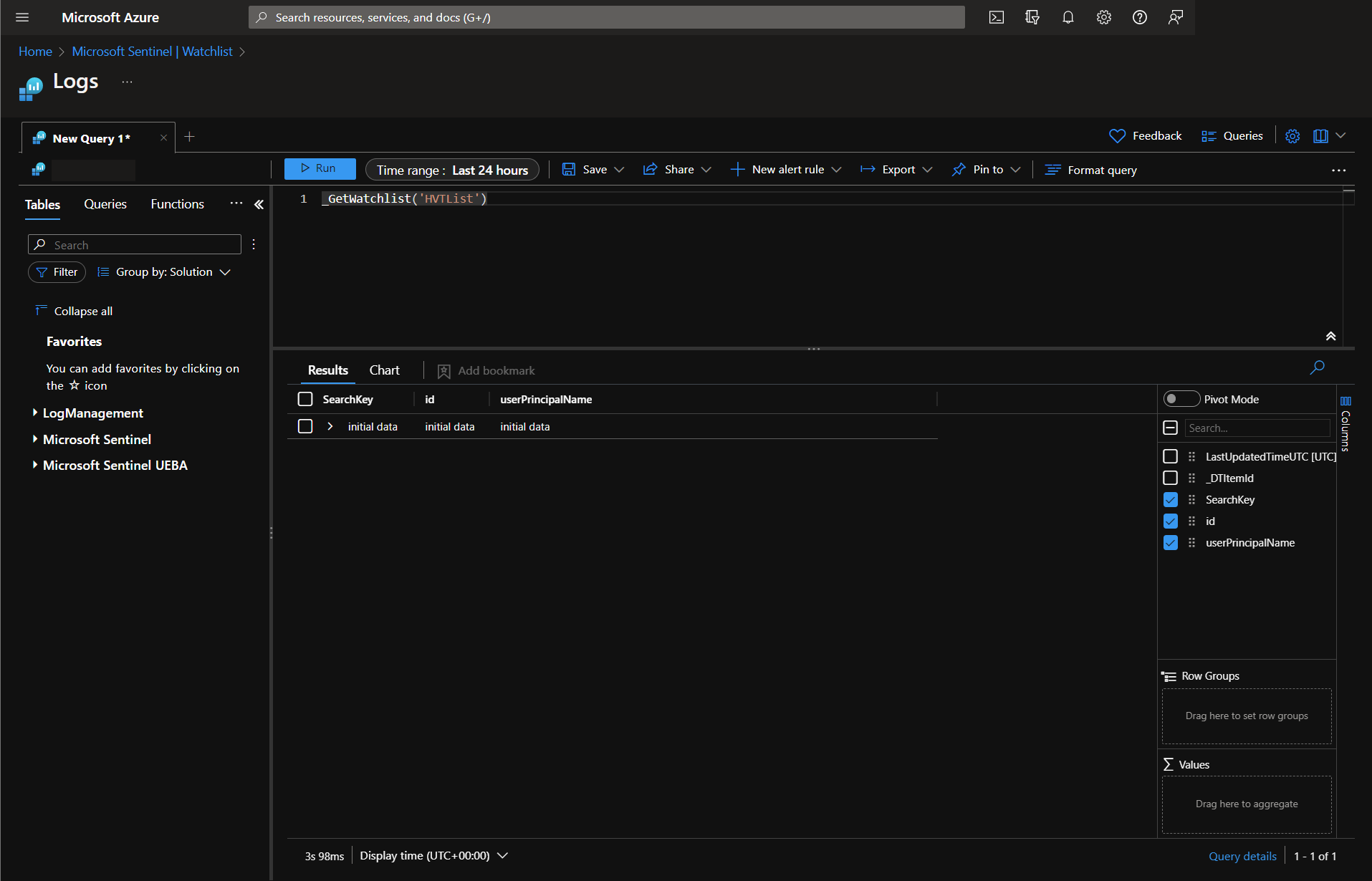Open the Queries panel button
The width and height of the screenshot is (1372, 881).
1232,136
